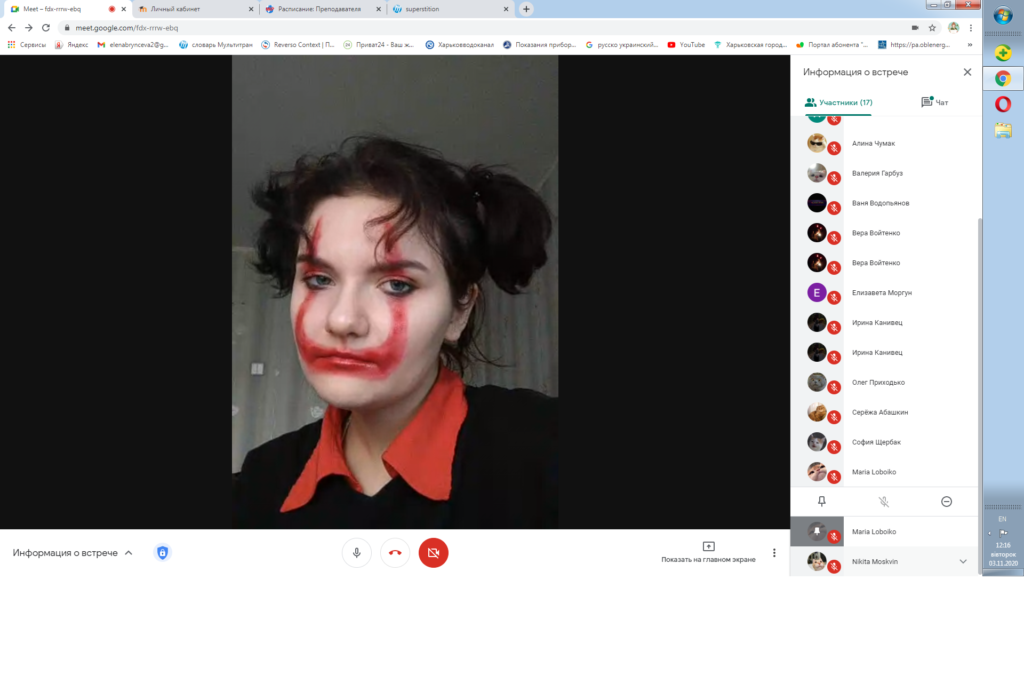Click the purple E avatar of Елизавета Моргун
The width and height of the screenshot is (1024, 683).
coord(816,292)
